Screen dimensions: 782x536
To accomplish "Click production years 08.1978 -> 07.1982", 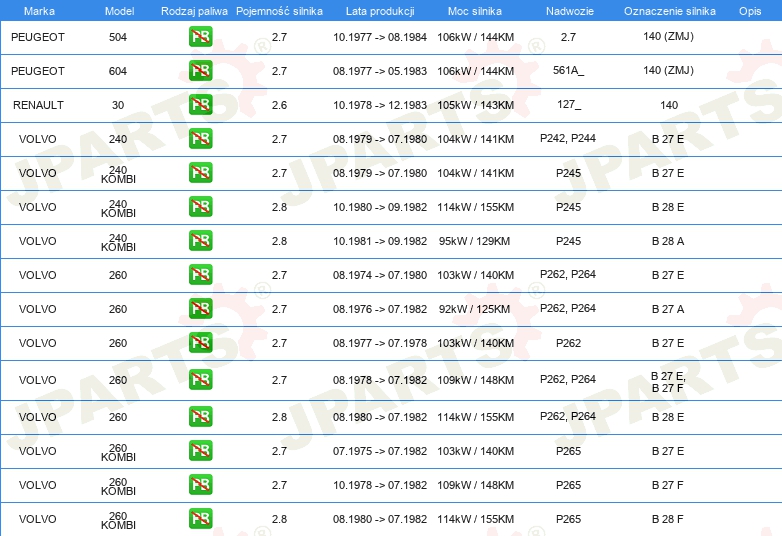I will pos(380,380).
